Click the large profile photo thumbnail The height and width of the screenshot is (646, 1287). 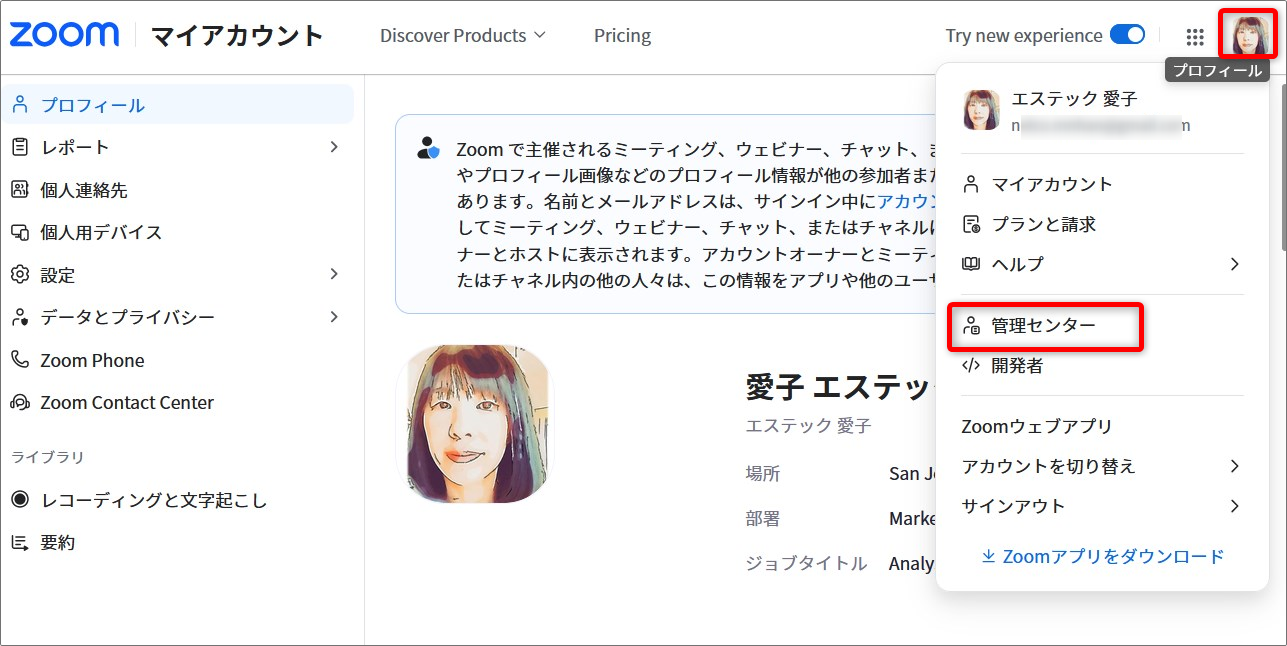[475, 424]
